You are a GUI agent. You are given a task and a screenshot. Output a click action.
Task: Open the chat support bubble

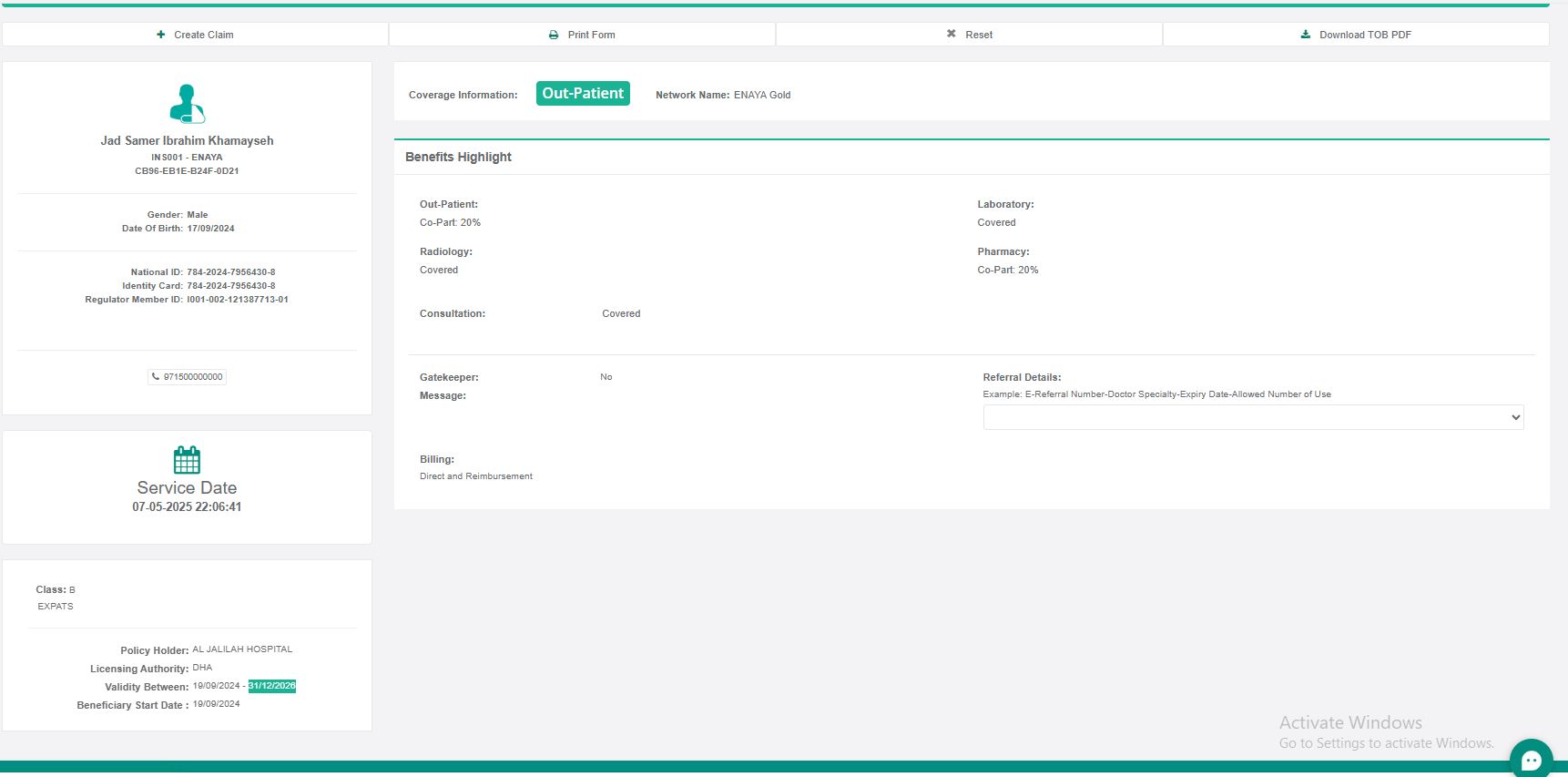(x=1531, y=759)
